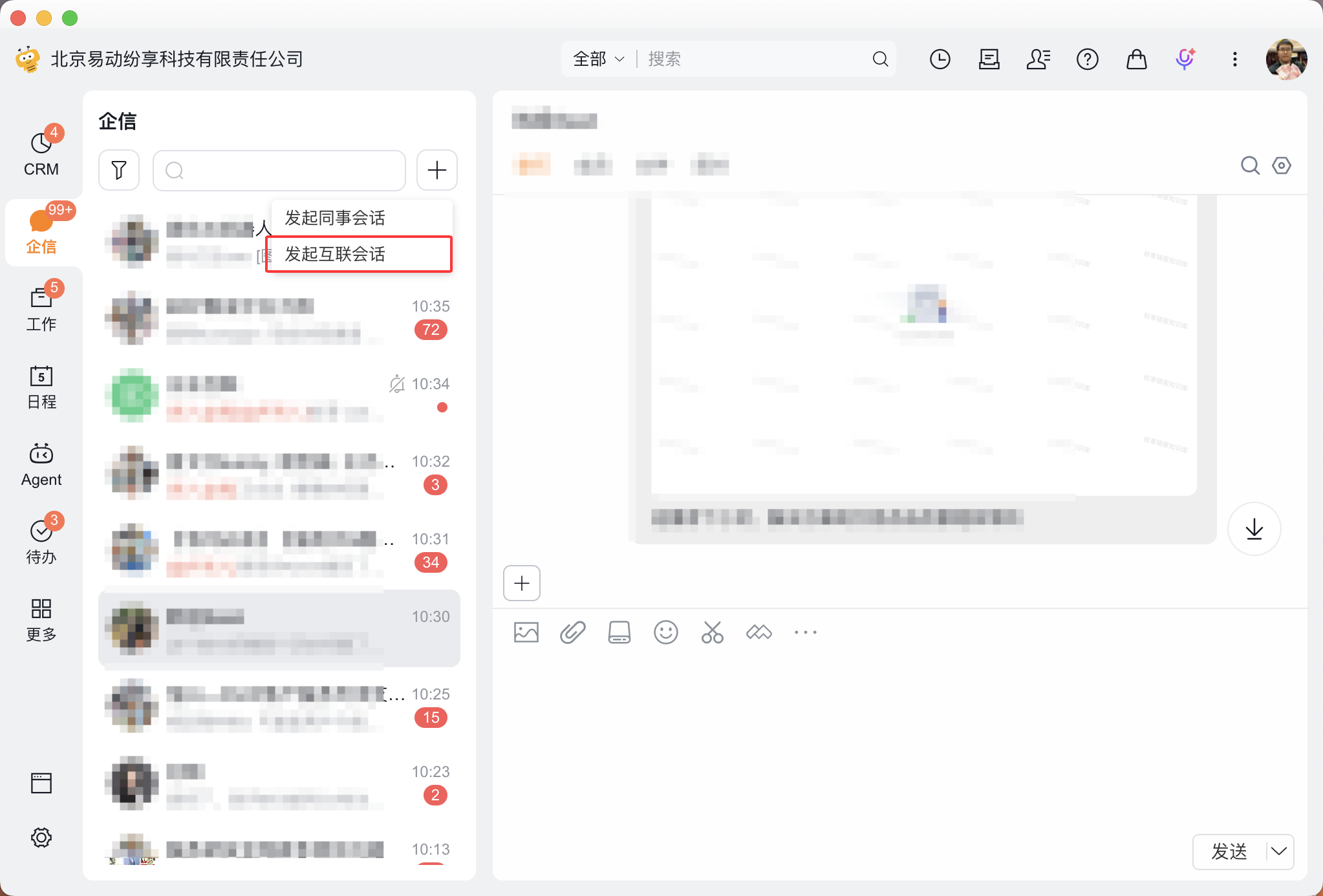Click the user profile avatar

click(1286, 59)
